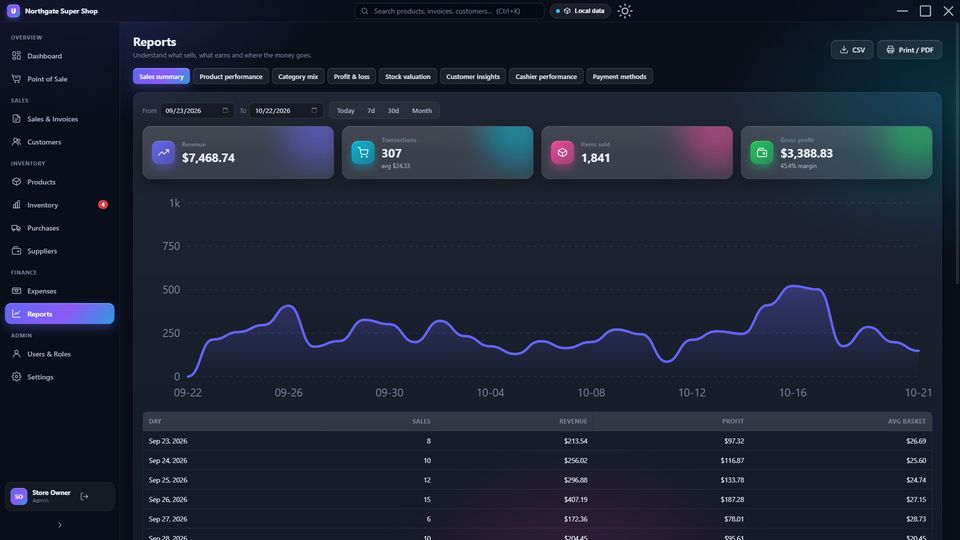960x540 pixels.
Task: Click revenue value $407.19
Action: click(x=576, y=500)
